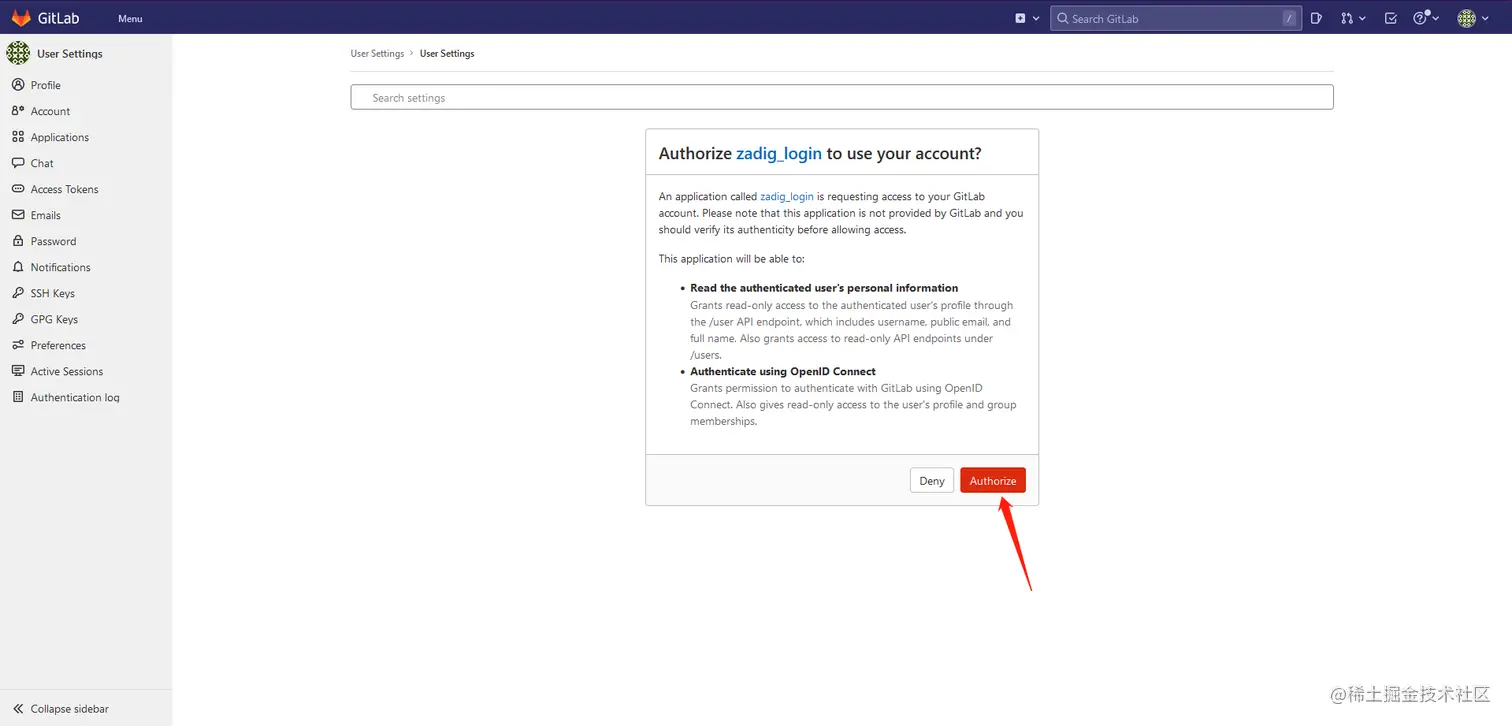Authorize zadig_login to use account
The image size is (1512, 726).
tap(993, 481)
